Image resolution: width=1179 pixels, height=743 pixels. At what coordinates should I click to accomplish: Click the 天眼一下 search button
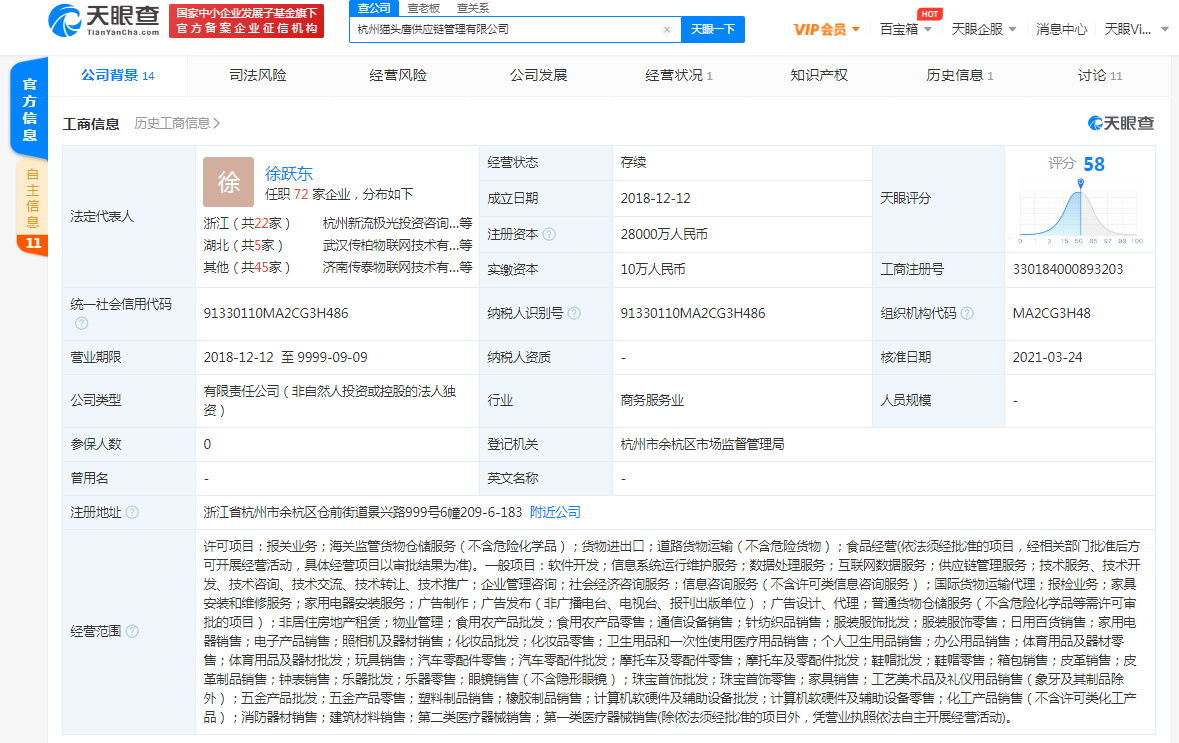pyautogui.click(x=713, y=29)
